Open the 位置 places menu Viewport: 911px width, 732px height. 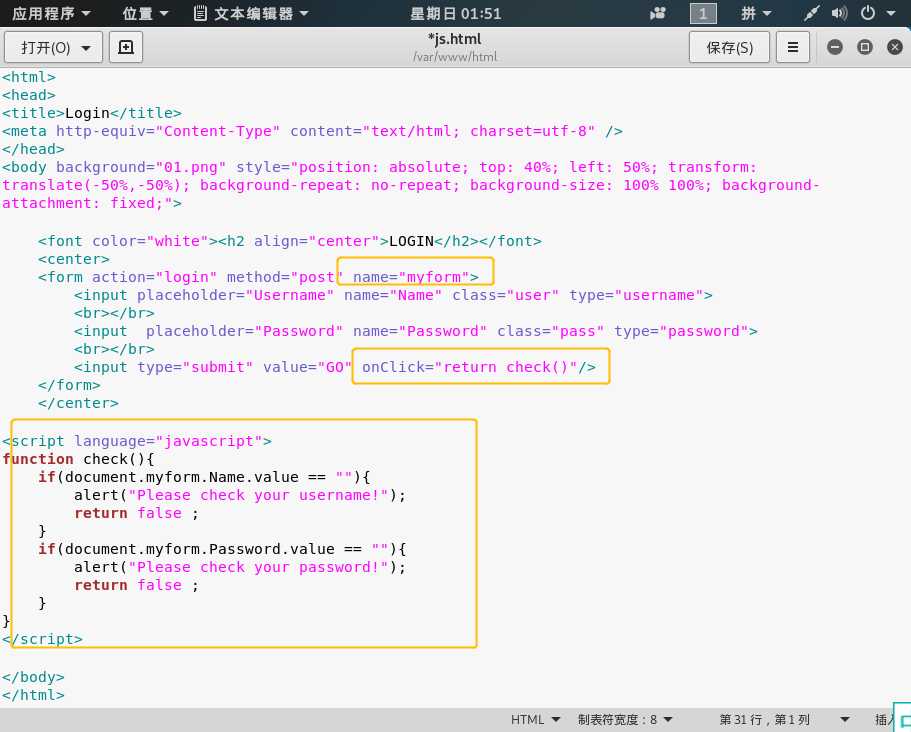tap(145, 13)
